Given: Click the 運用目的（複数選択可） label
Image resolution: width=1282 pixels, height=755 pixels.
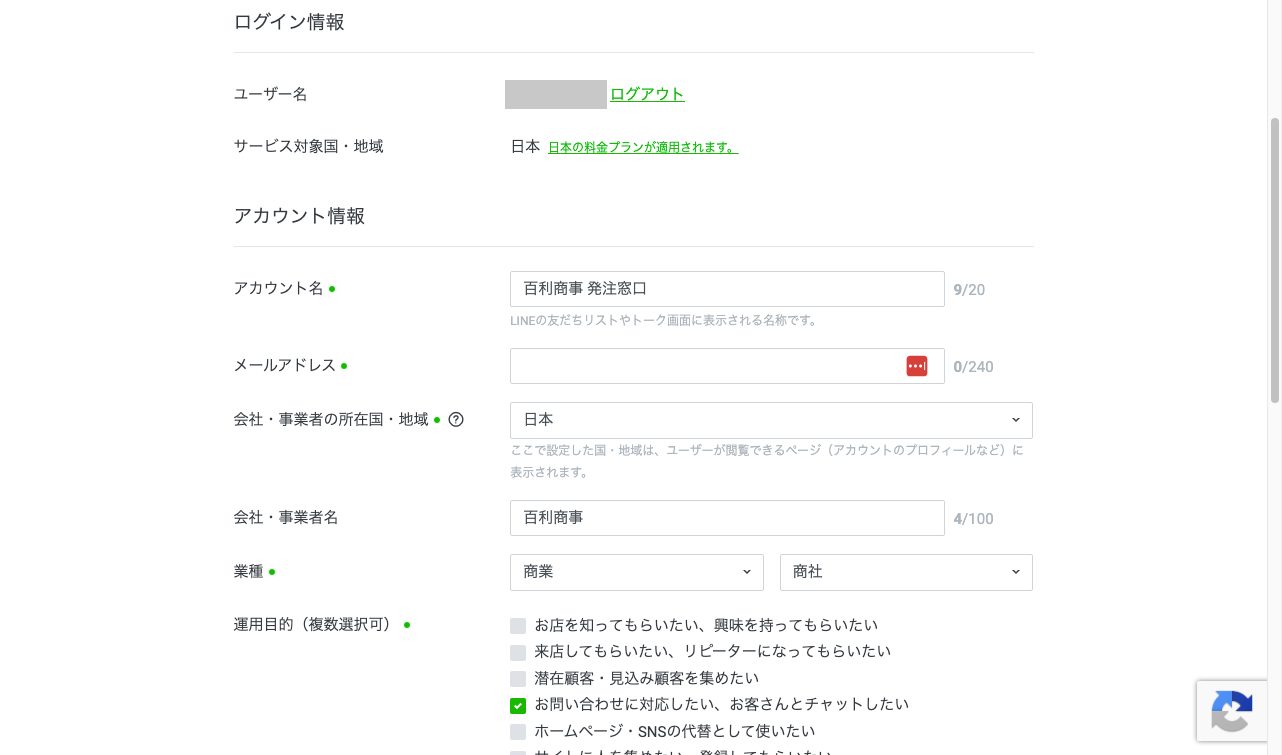Looking at the screenshot, I should [x=314, y=625].
